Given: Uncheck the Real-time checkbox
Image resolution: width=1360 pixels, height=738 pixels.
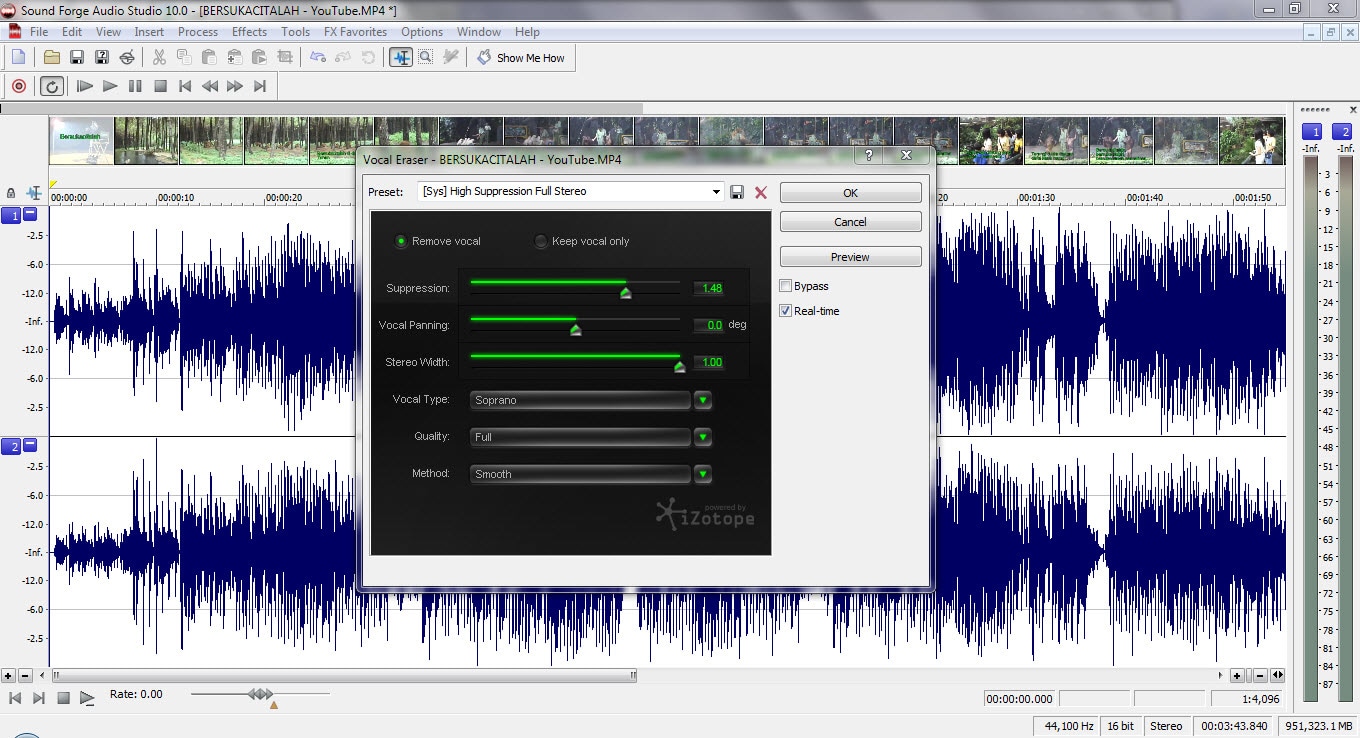Looking at the screenshot, I should pyautogui.click(x=786, y=311).
